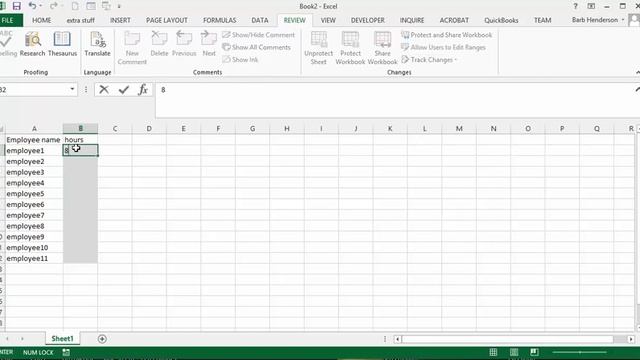640x360 pixels.
Task: Click the horizontal scrollbar track
Action: 507,339
